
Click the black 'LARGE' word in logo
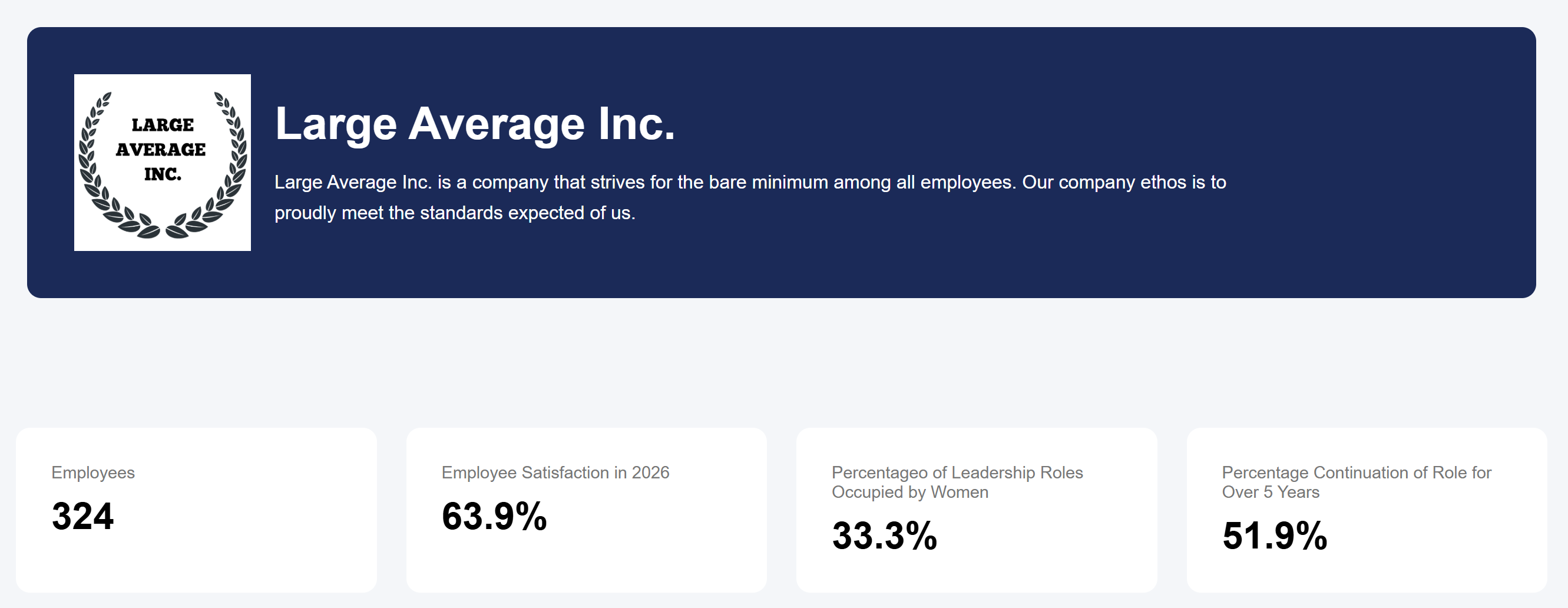point(163,125)
